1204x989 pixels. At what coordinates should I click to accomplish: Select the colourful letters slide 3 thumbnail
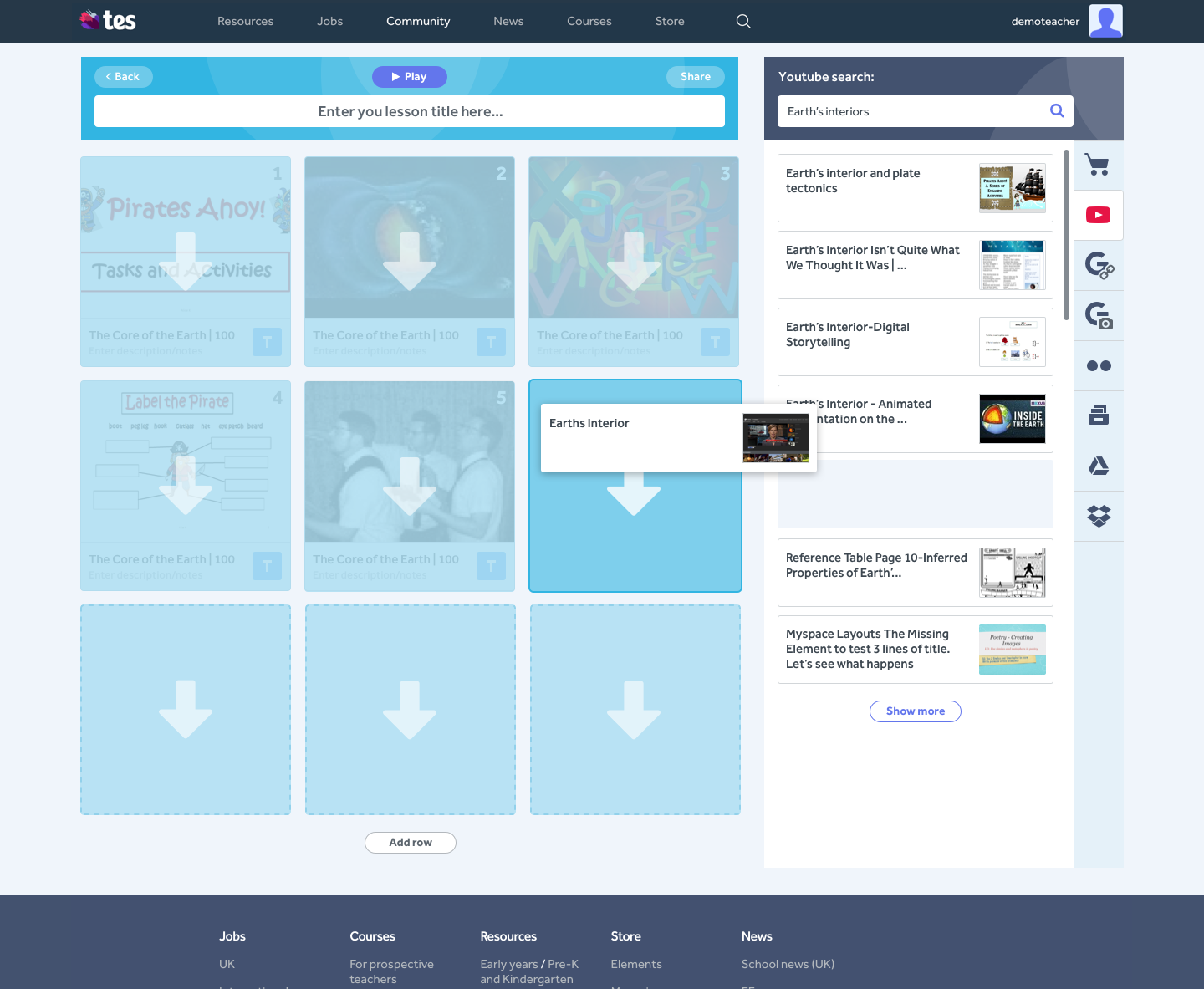634,237
